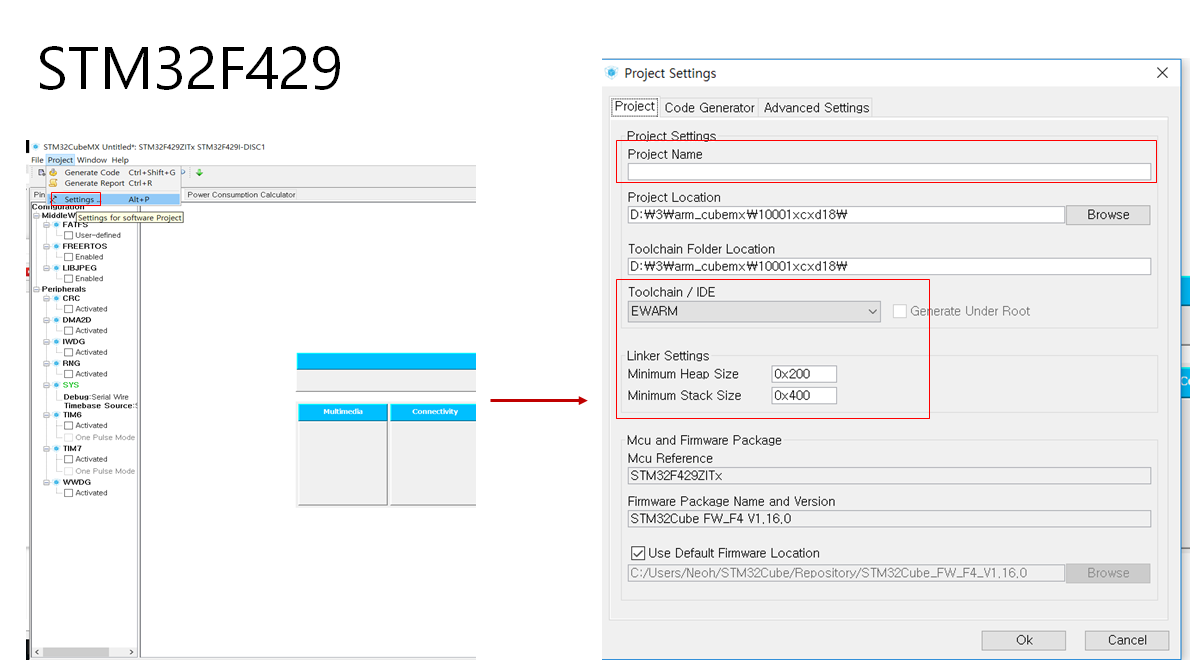Click the blue IP icon beside WWDG
Screen dimensions: 1190x660
click(x=56, y=482)
